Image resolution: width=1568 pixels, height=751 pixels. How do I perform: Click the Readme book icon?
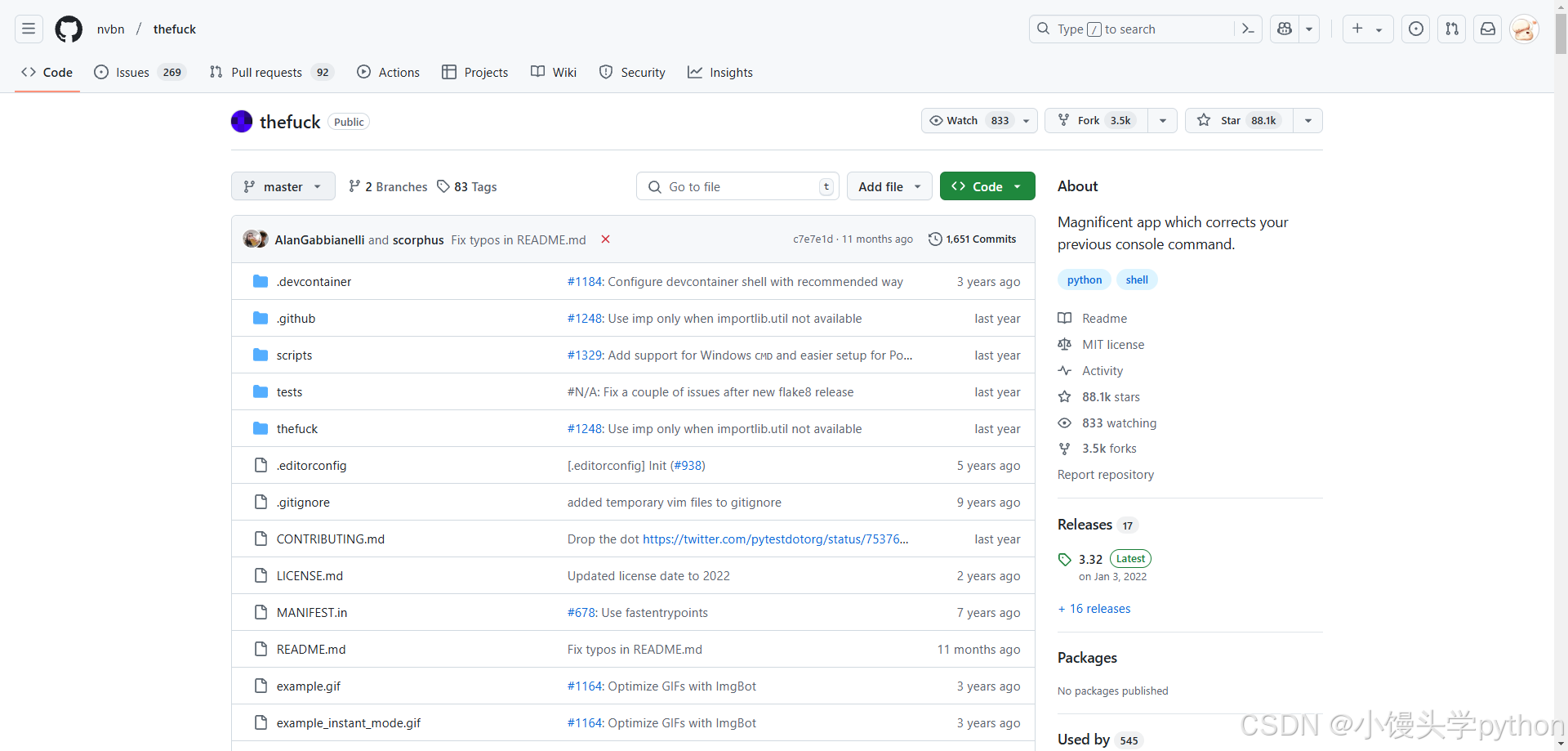[1065, 318]
